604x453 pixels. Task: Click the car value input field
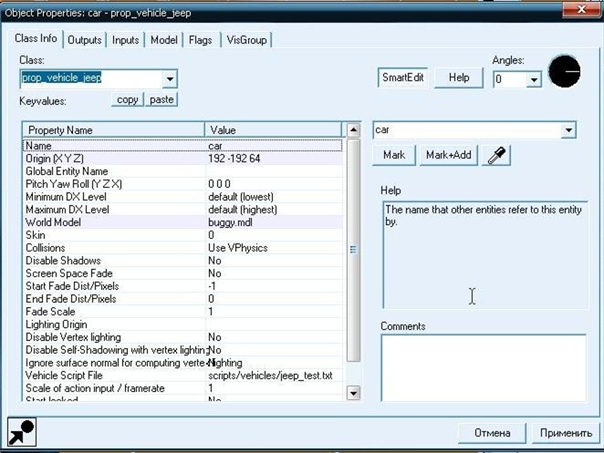[467, 130]
